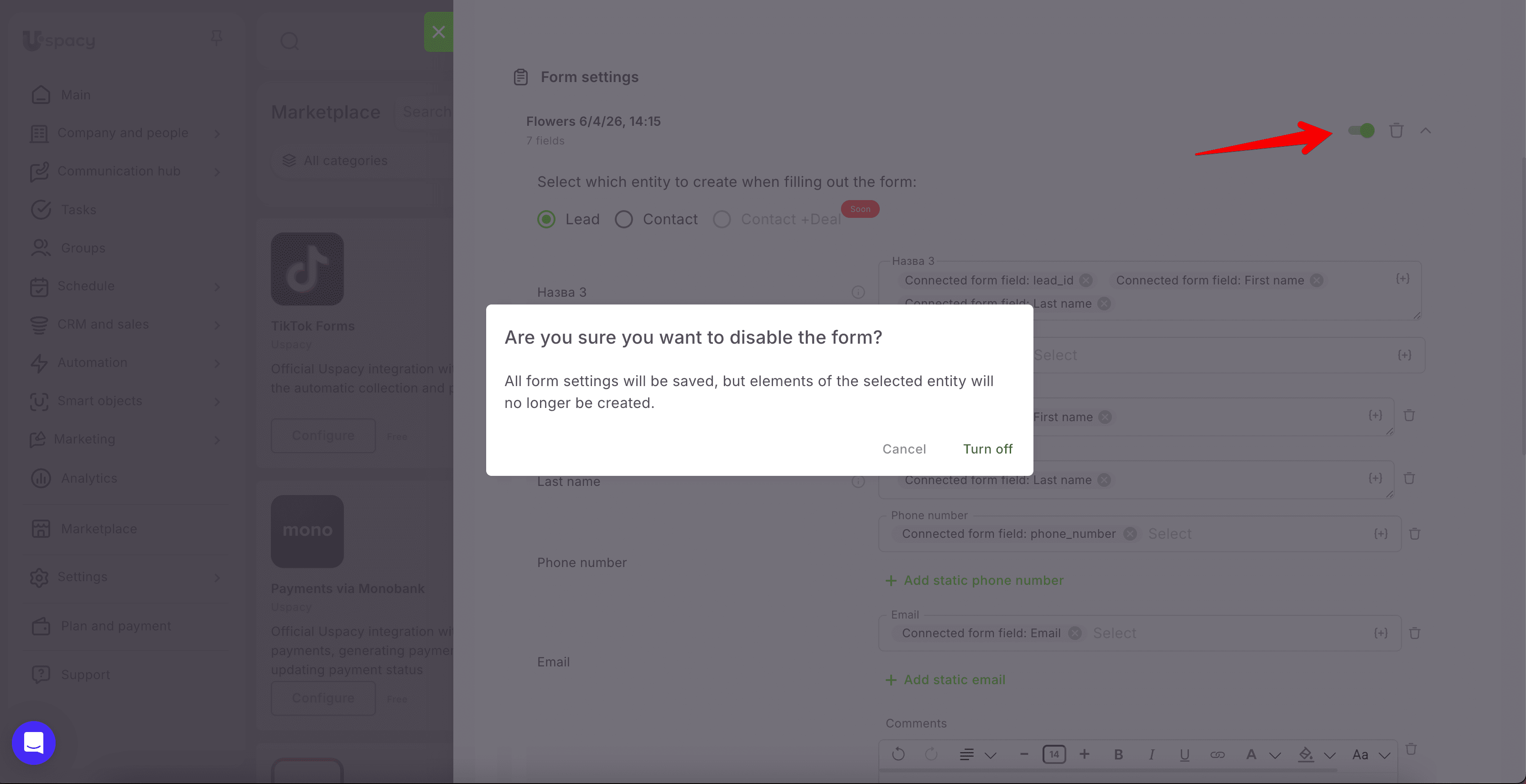Expand the Communication hub submenu
The width and height of the screenshot is (1526, 784).
[x=217, y=172]
